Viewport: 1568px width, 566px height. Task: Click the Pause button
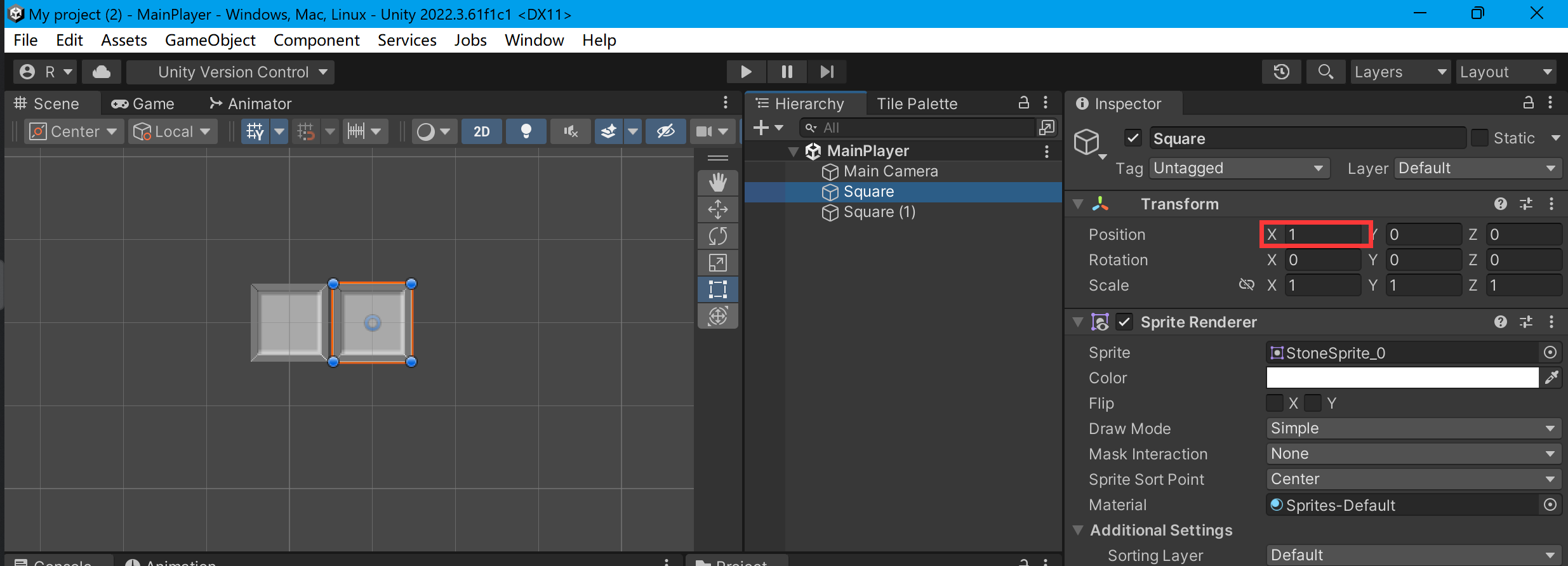787,72
